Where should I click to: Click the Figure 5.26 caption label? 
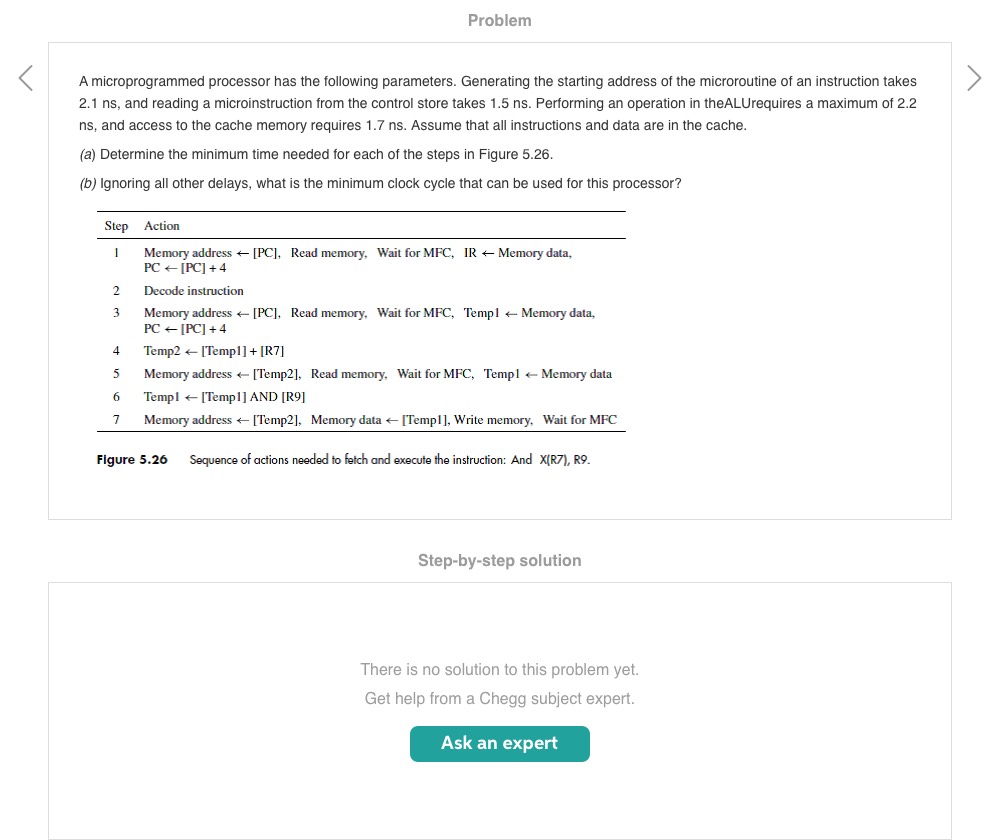132,460
